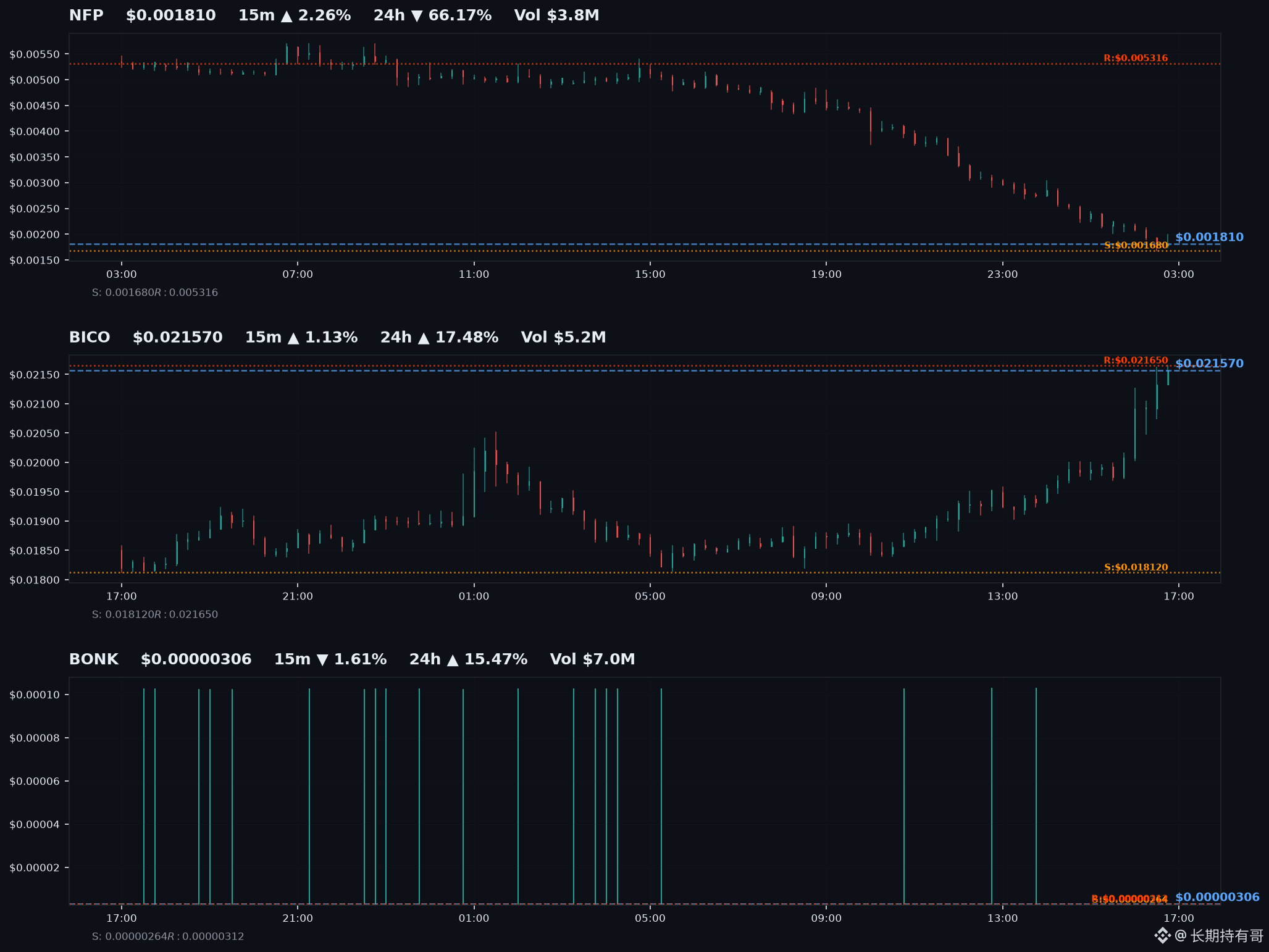1269x952 pixels.
Task: Click the 05:00 time label on BONK chart
Action: [x=650, y=918]
